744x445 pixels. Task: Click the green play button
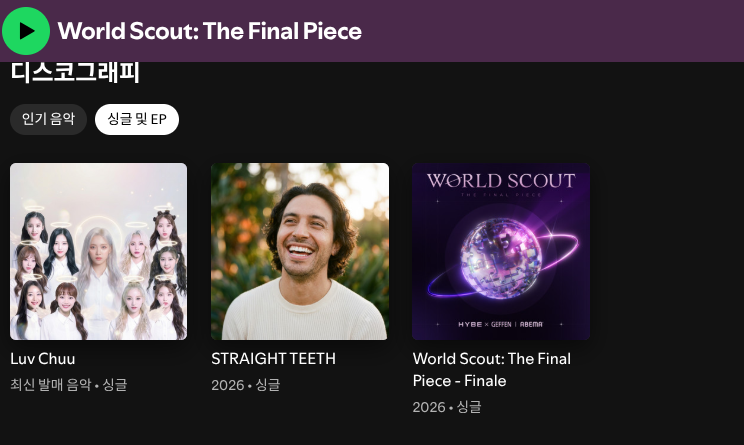pos(26,31)
